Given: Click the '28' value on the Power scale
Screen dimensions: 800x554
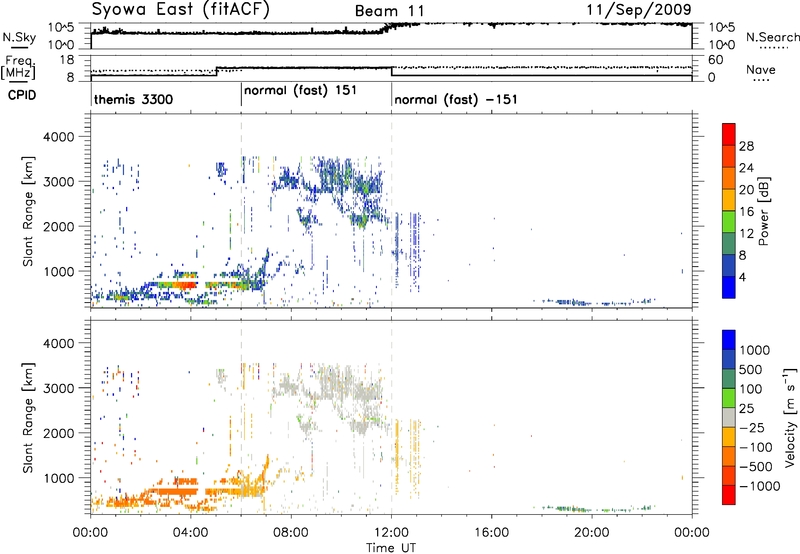Looking at the screenshot, I should [746, 146].
